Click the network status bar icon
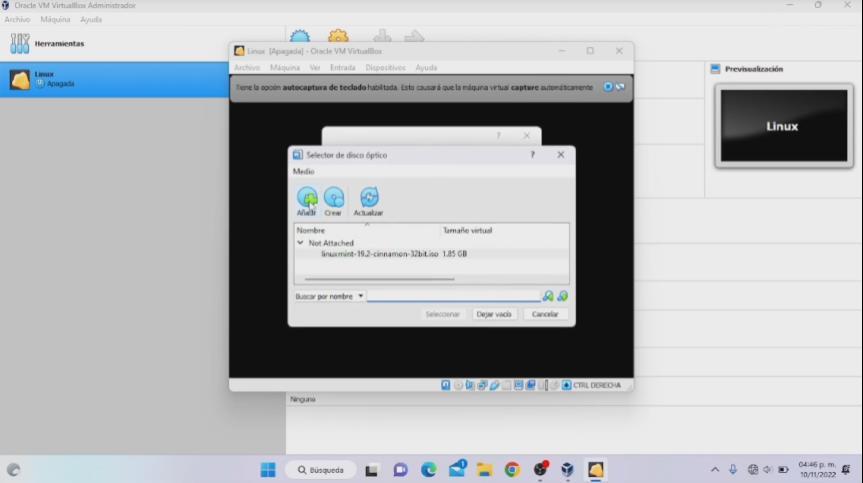 coord(482,385)
